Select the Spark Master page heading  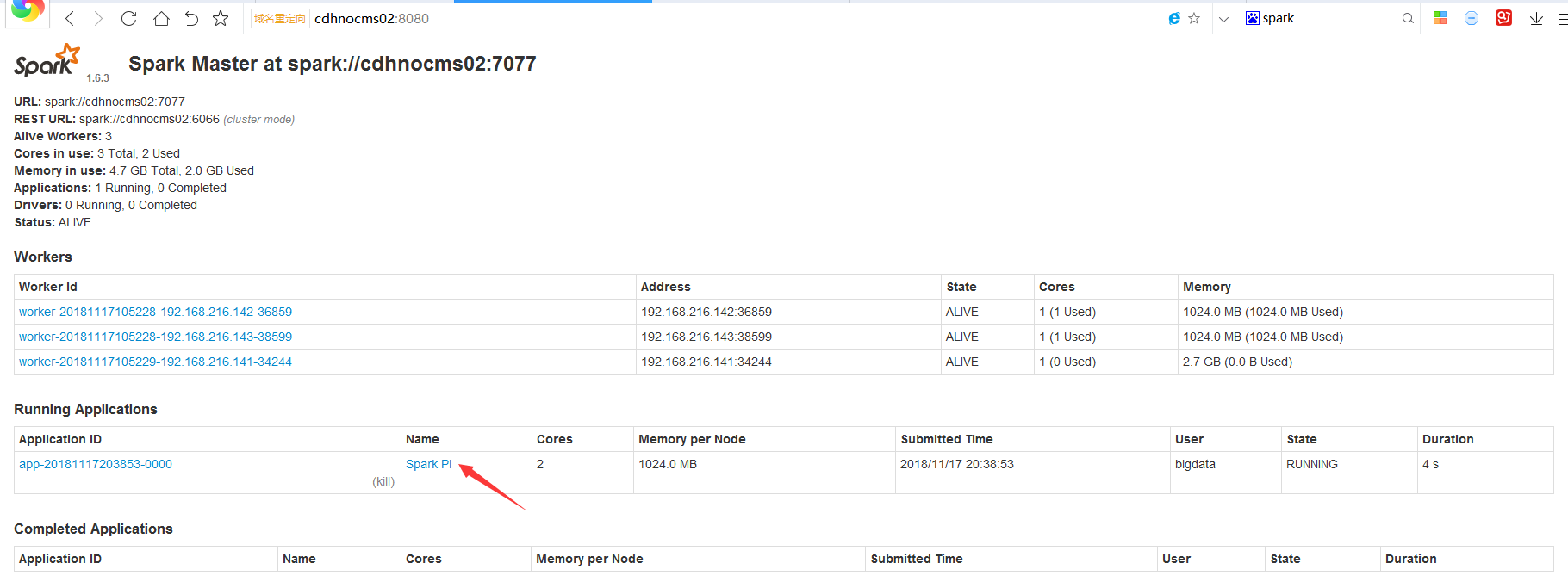coord(333,64)
